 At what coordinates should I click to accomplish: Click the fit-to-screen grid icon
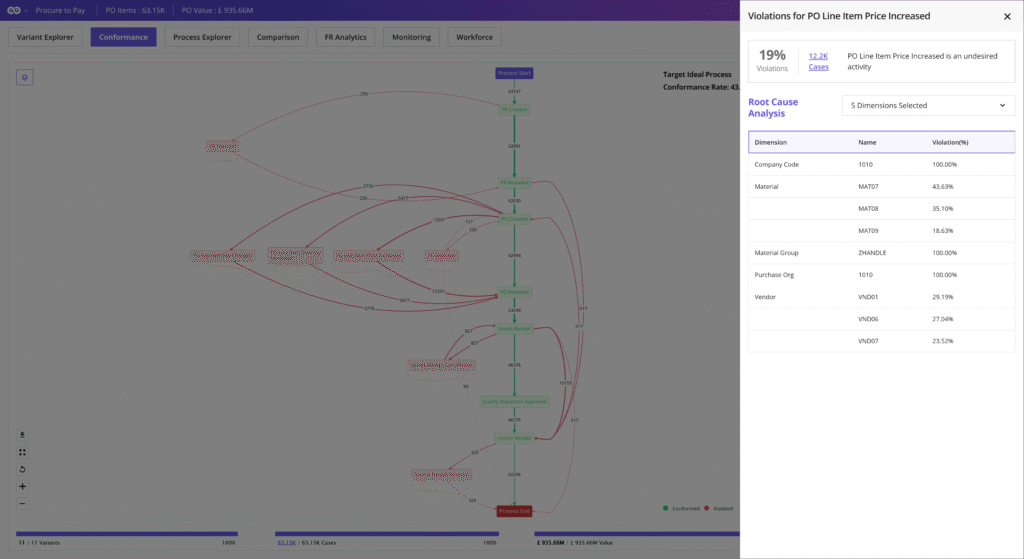[x=23, y=452]
